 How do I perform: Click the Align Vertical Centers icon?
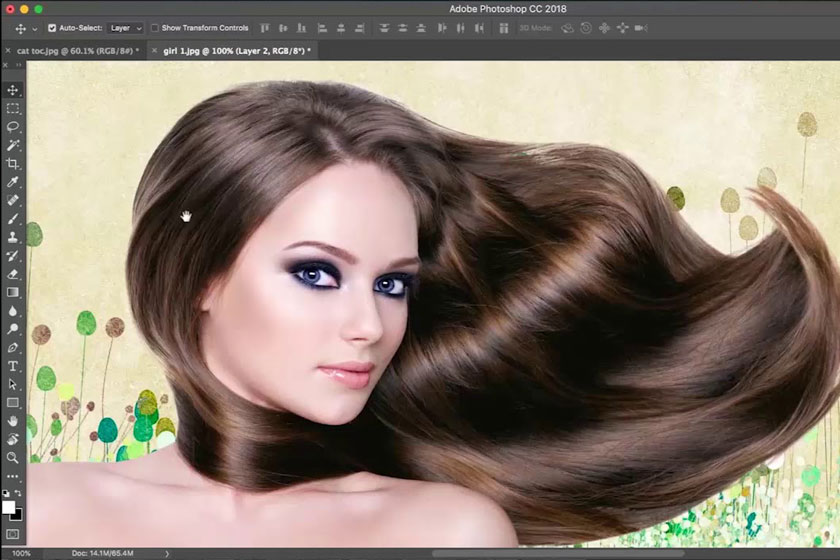tap(283, 28)
